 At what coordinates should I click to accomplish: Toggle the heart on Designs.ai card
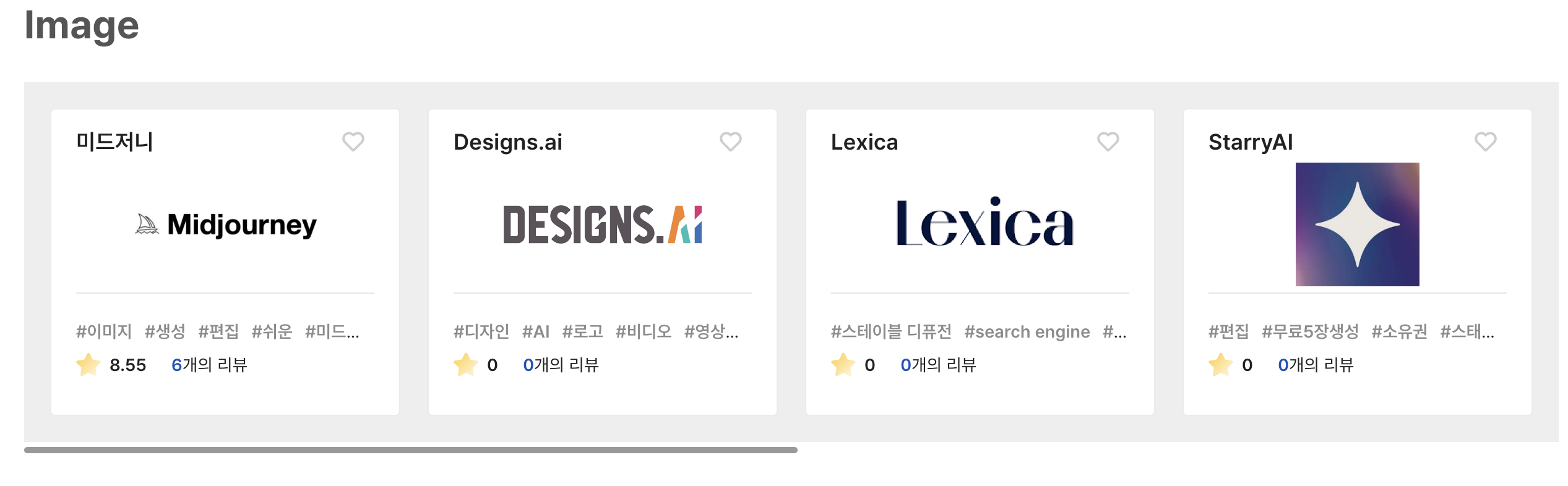(x=731, y=142)
